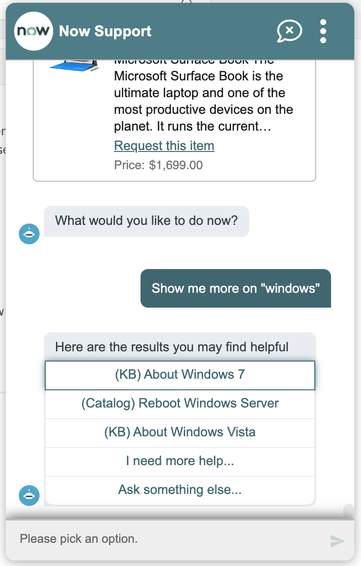The width and height of the screenshot is (361, 566).
Task: Click the chat scrollbar handle near the bottom
Action: click(x=349, y=510)
